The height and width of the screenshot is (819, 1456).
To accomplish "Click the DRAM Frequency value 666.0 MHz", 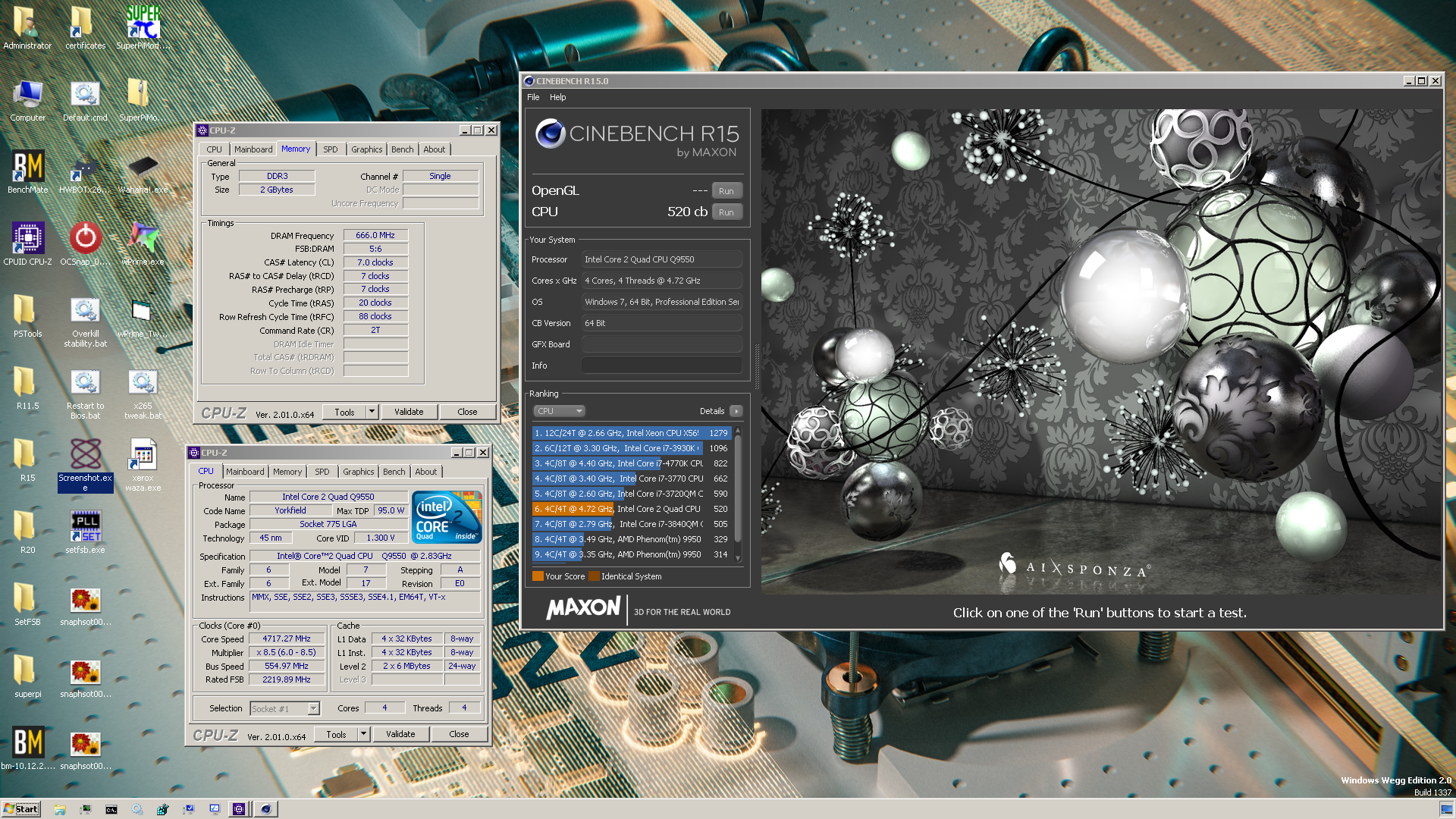I will pos(375,235).
